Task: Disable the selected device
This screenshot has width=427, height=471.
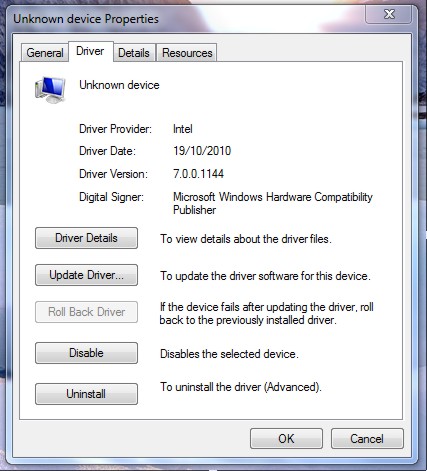Action: (x=86, y=353)
